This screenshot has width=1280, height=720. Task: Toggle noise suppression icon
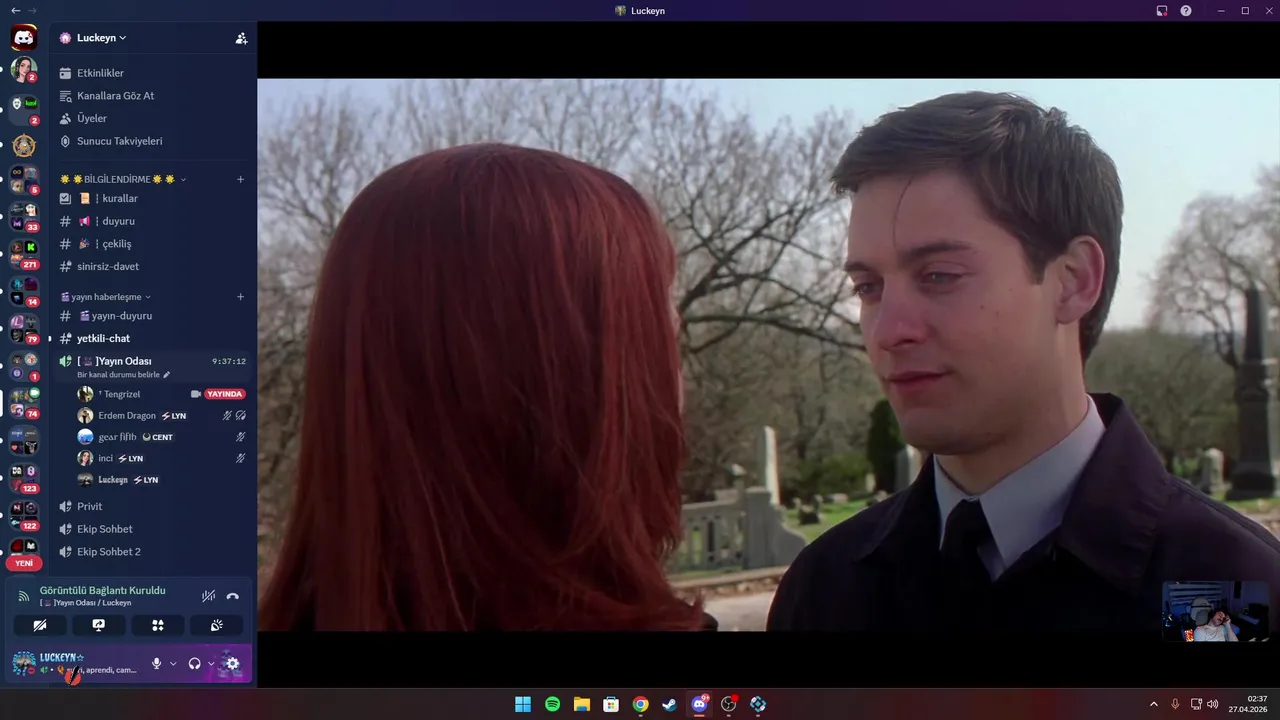208,596
